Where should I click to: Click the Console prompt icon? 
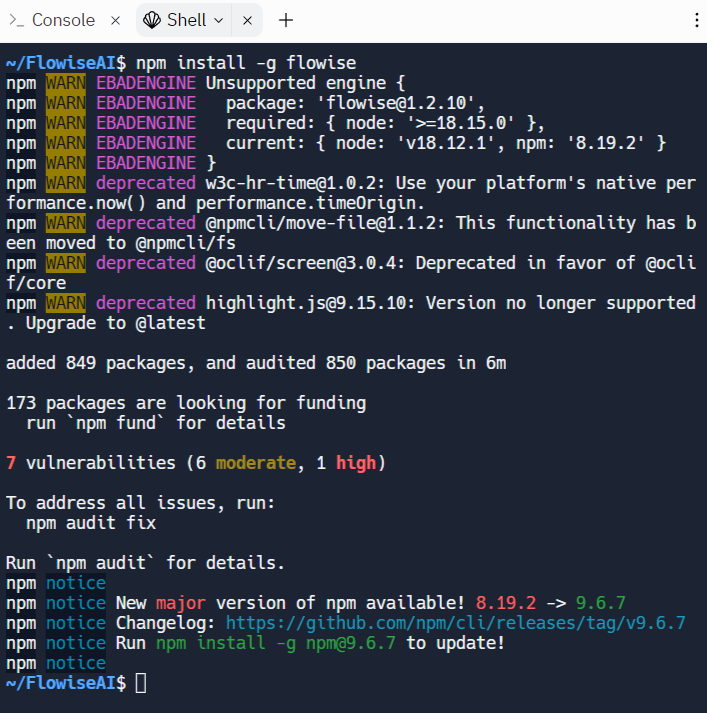[18, 20]
